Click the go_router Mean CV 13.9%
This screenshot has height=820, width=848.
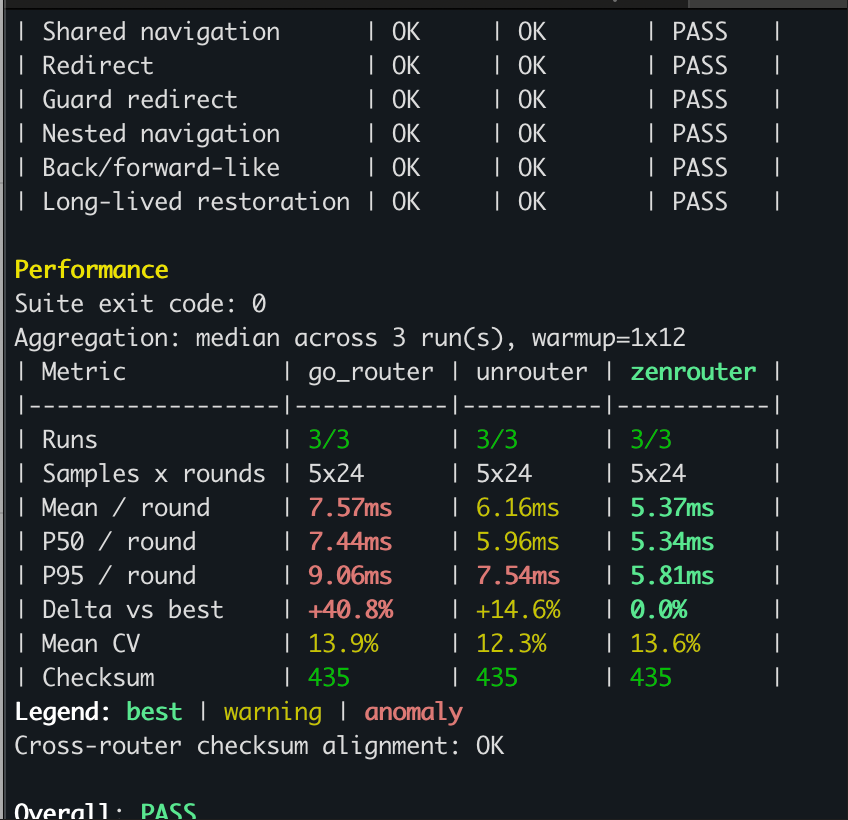tap(343, 644)
